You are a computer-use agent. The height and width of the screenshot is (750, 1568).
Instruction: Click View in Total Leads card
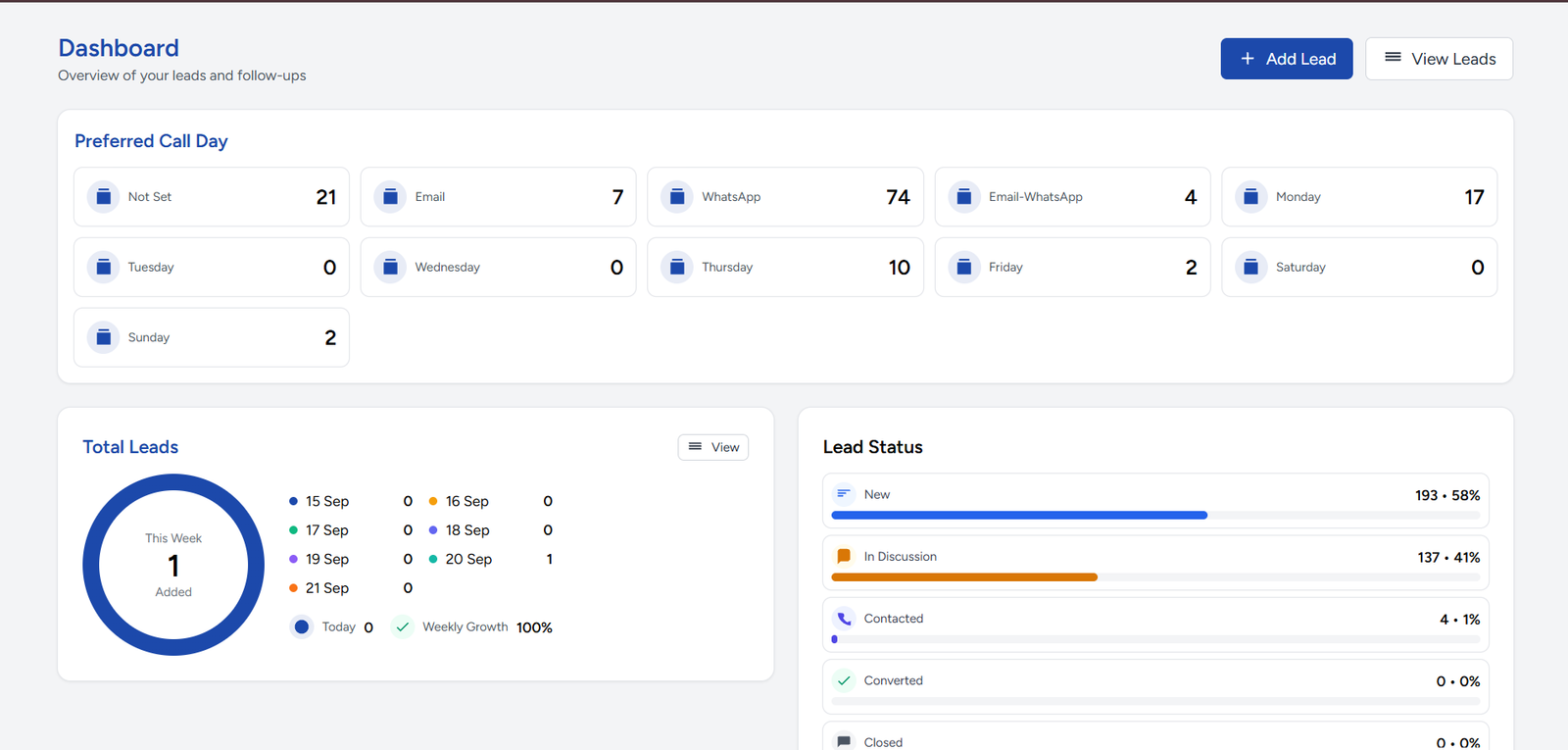713,447
